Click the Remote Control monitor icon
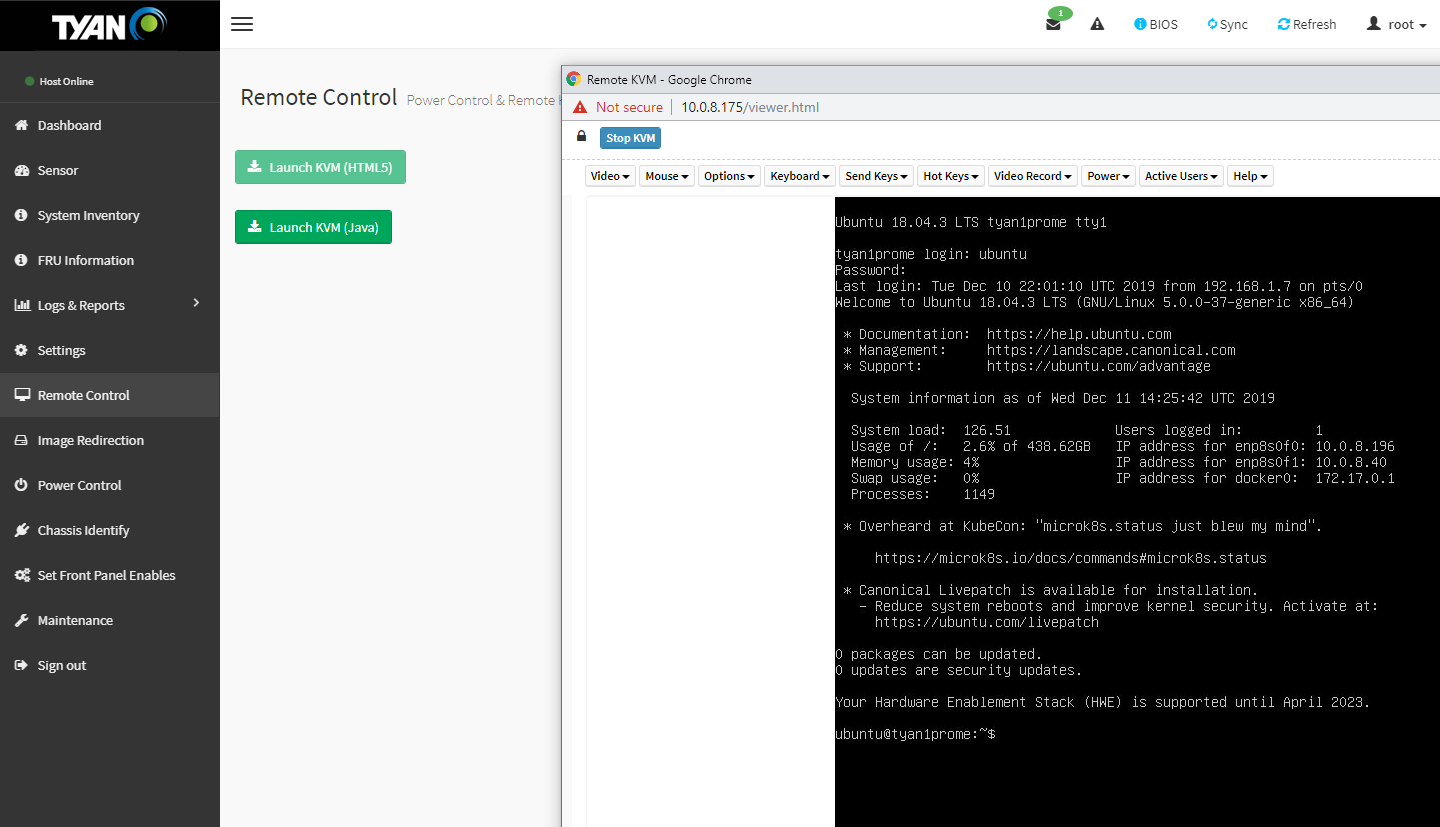 21,395
